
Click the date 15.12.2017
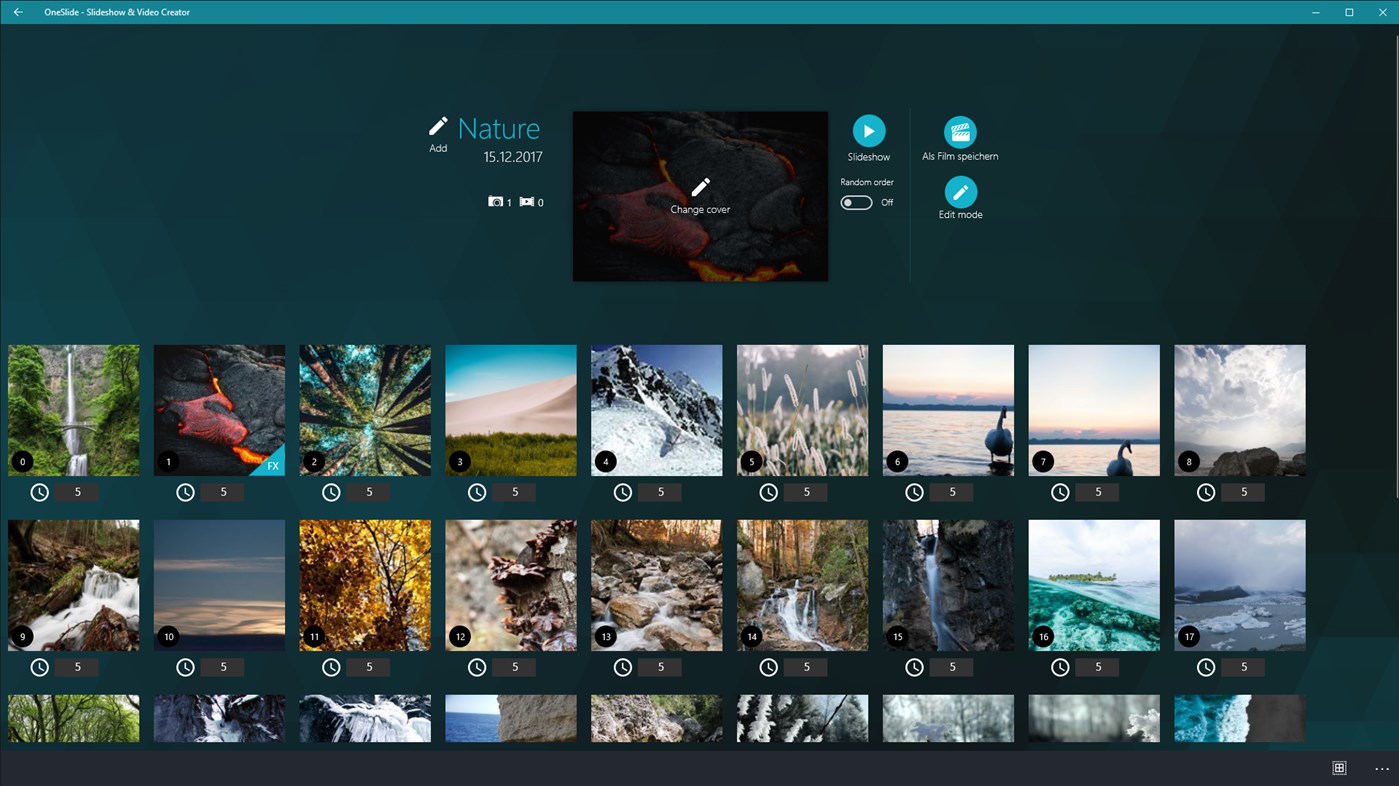tap(512, 157)
